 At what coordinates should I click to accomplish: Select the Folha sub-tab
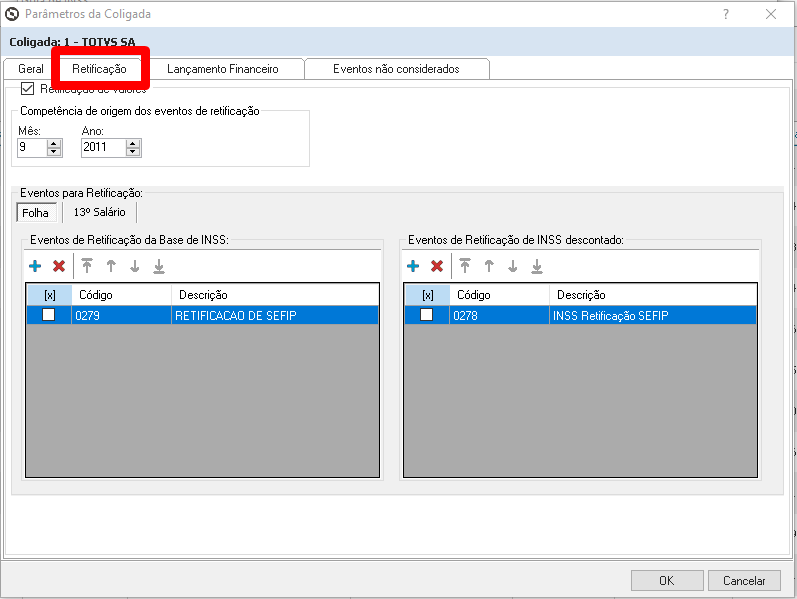36,213
